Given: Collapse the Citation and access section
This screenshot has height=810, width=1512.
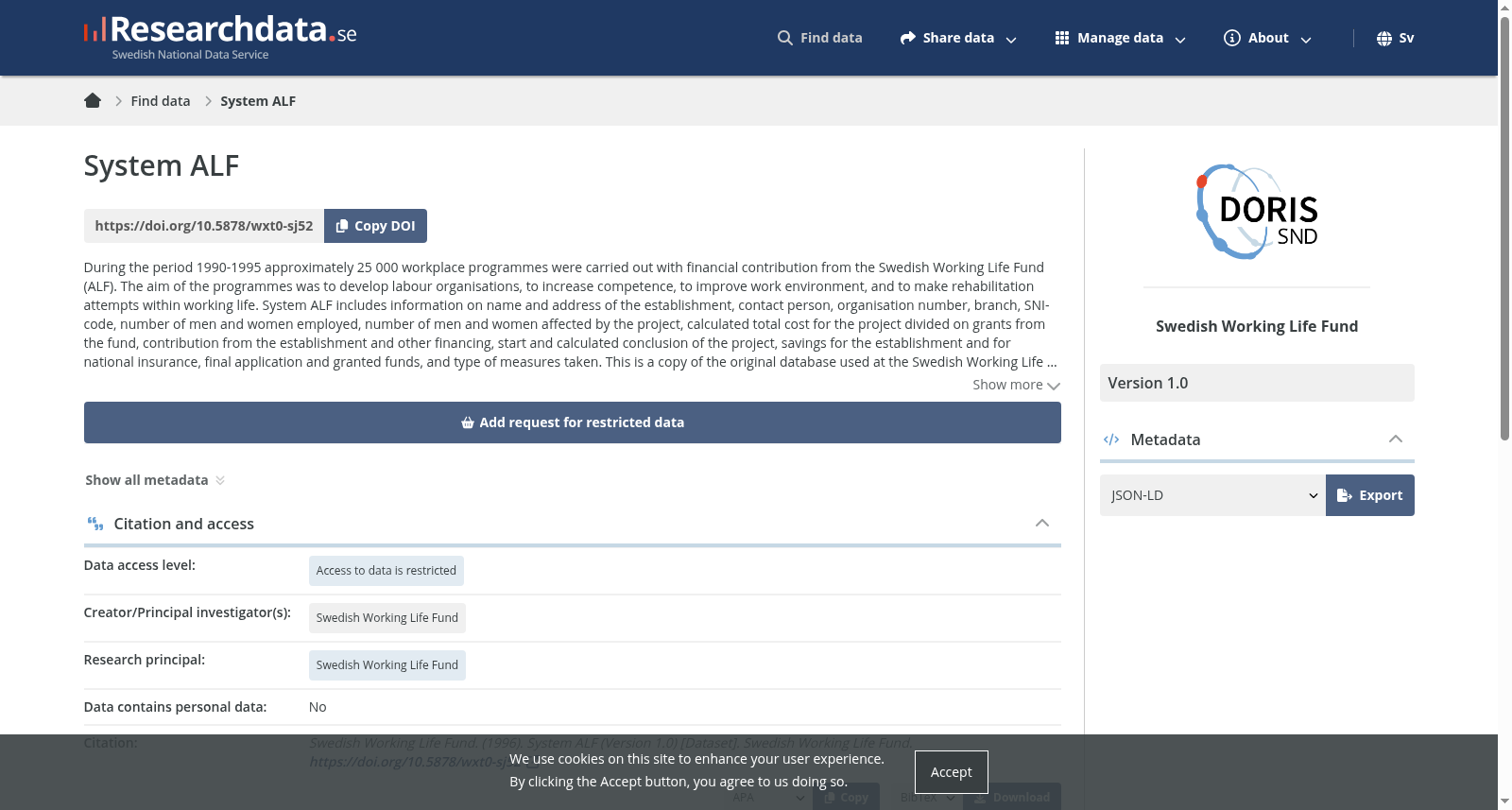Looking at the screenshot, I should [1042, 523].
